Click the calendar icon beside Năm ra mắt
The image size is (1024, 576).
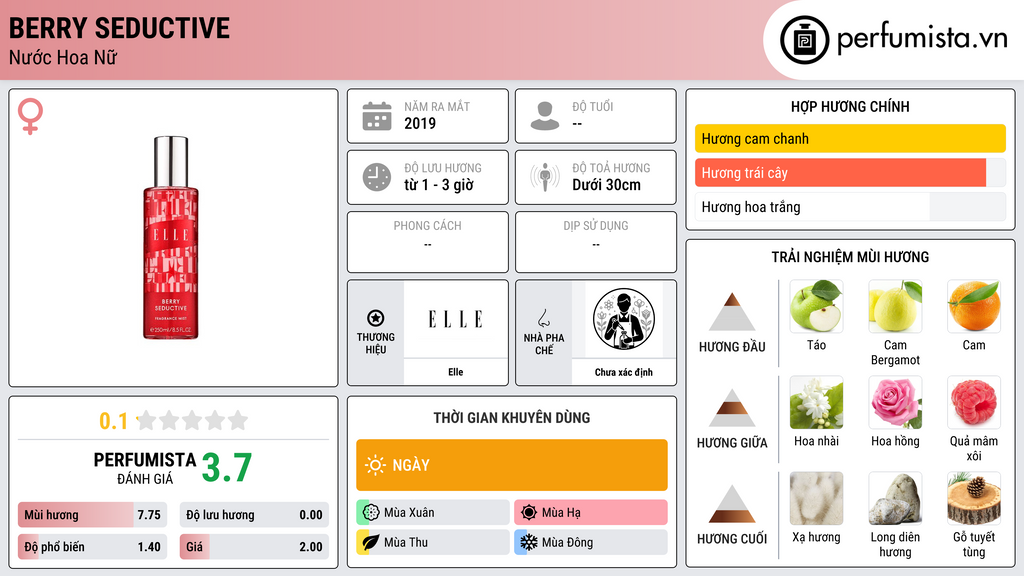[377, 116]
